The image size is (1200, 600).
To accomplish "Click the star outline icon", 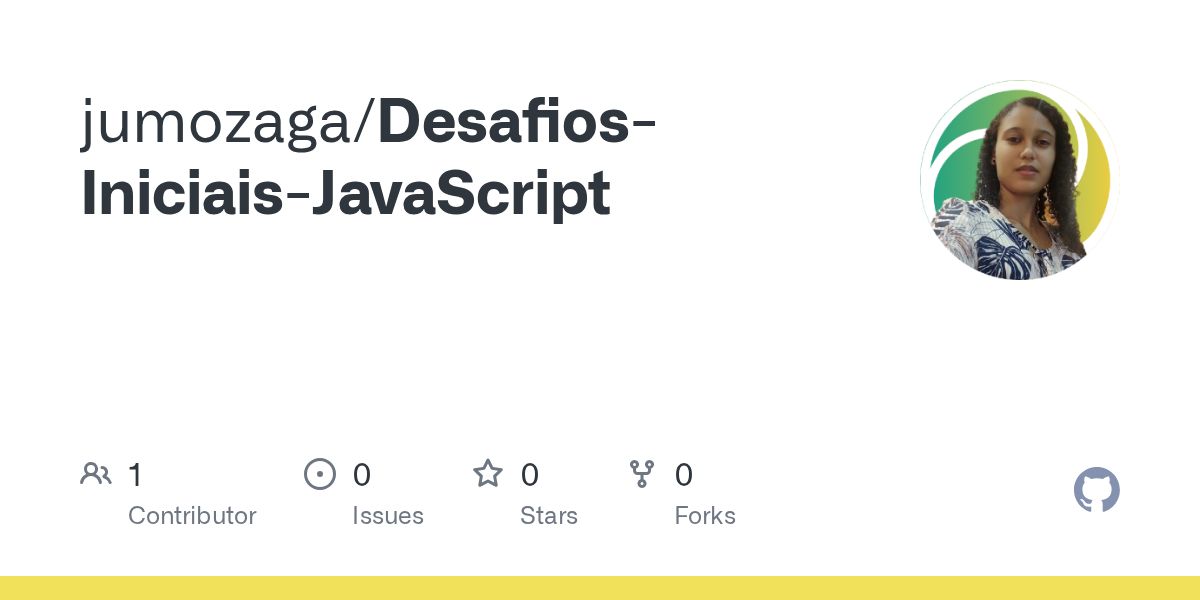I will click(x=487, y=473).
